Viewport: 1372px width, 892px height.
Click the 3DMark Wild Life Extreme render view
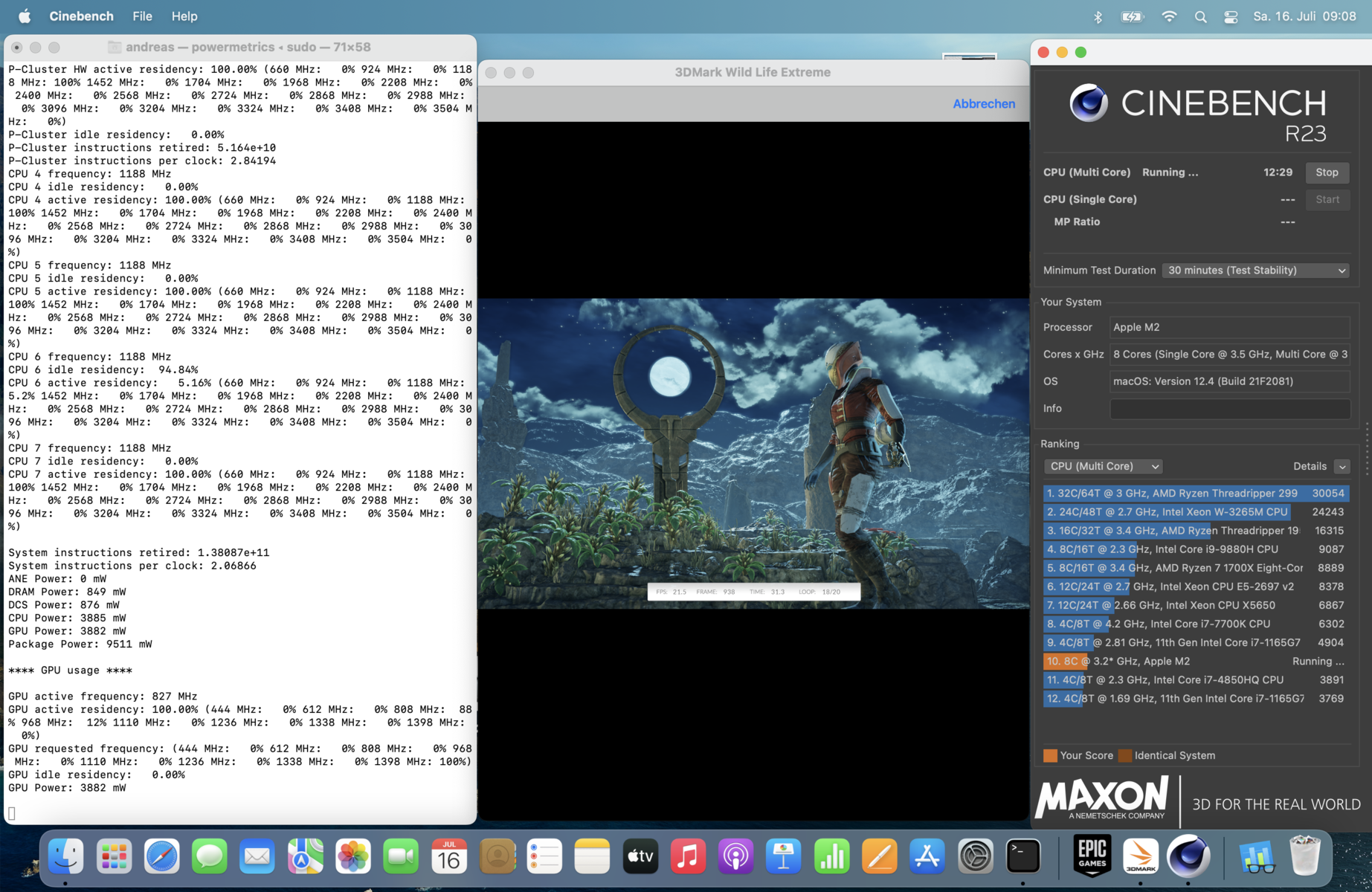[753, 453]
